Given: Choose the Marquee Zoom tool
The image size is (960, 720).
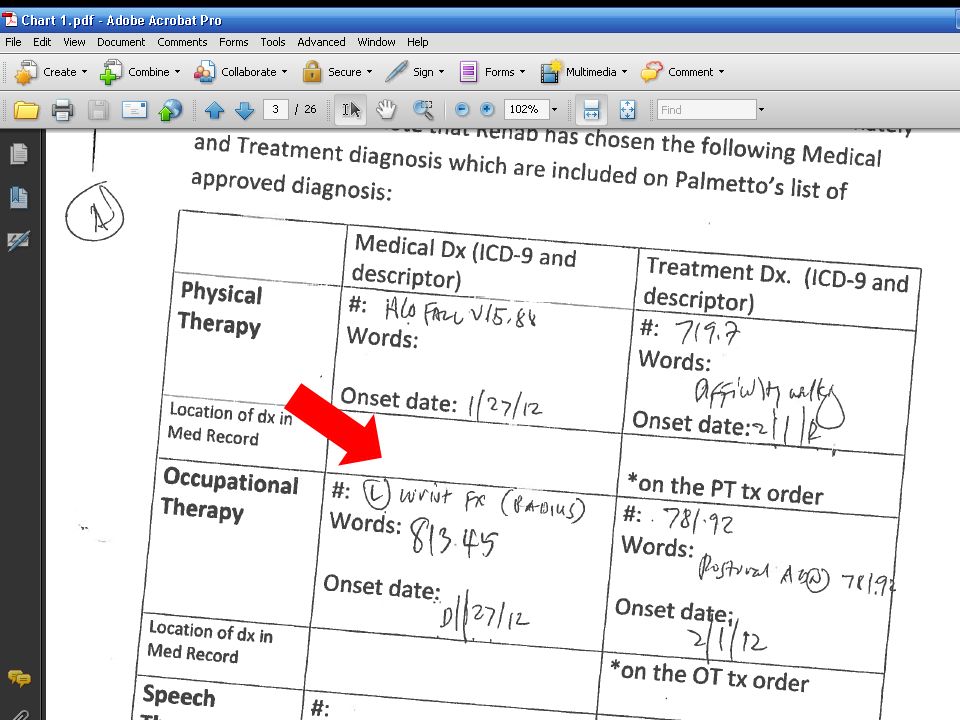Looking at the screenshot, I should [x=423, y=110].
